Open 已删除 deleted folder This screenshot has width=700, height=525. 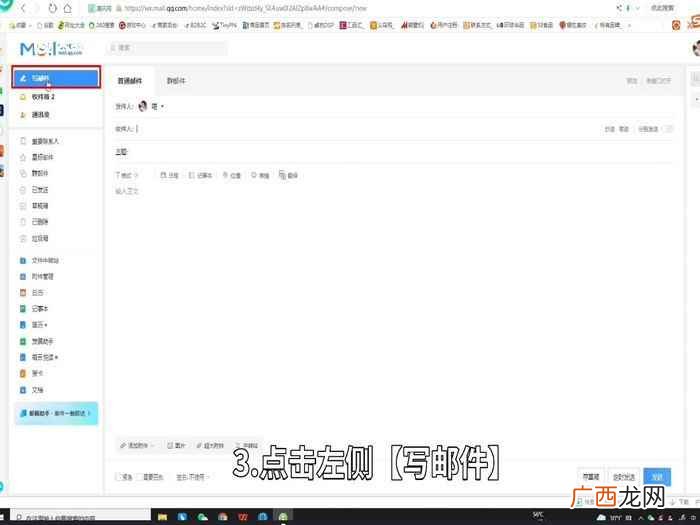coord(39,222)
